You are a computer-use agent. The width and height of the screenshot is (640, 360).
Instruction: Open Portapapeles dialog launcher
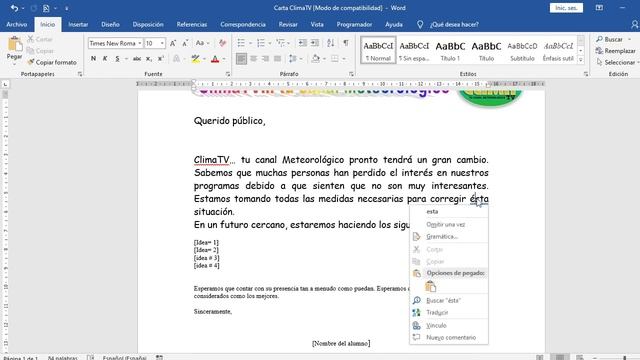80,74
